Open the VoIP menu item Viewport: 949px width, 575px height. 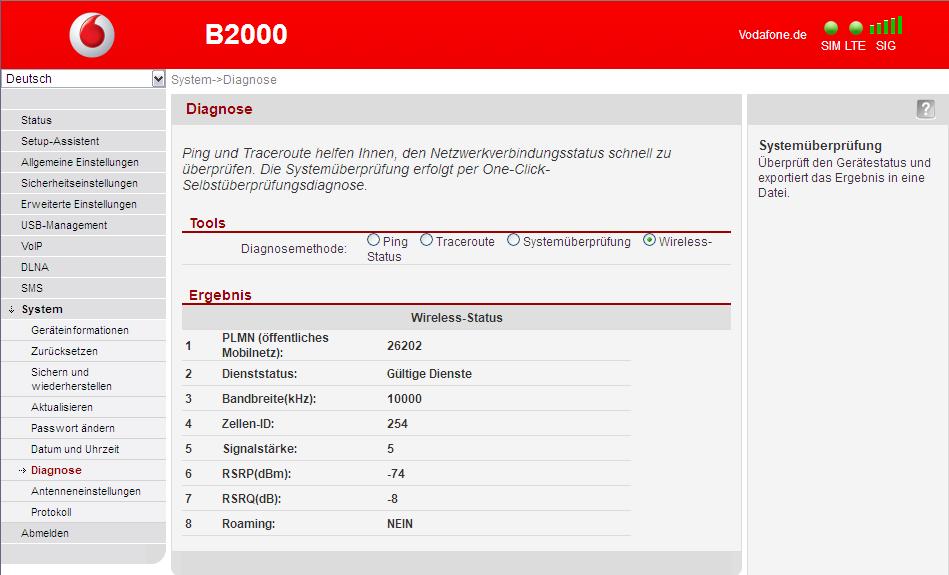coord(84,246)
